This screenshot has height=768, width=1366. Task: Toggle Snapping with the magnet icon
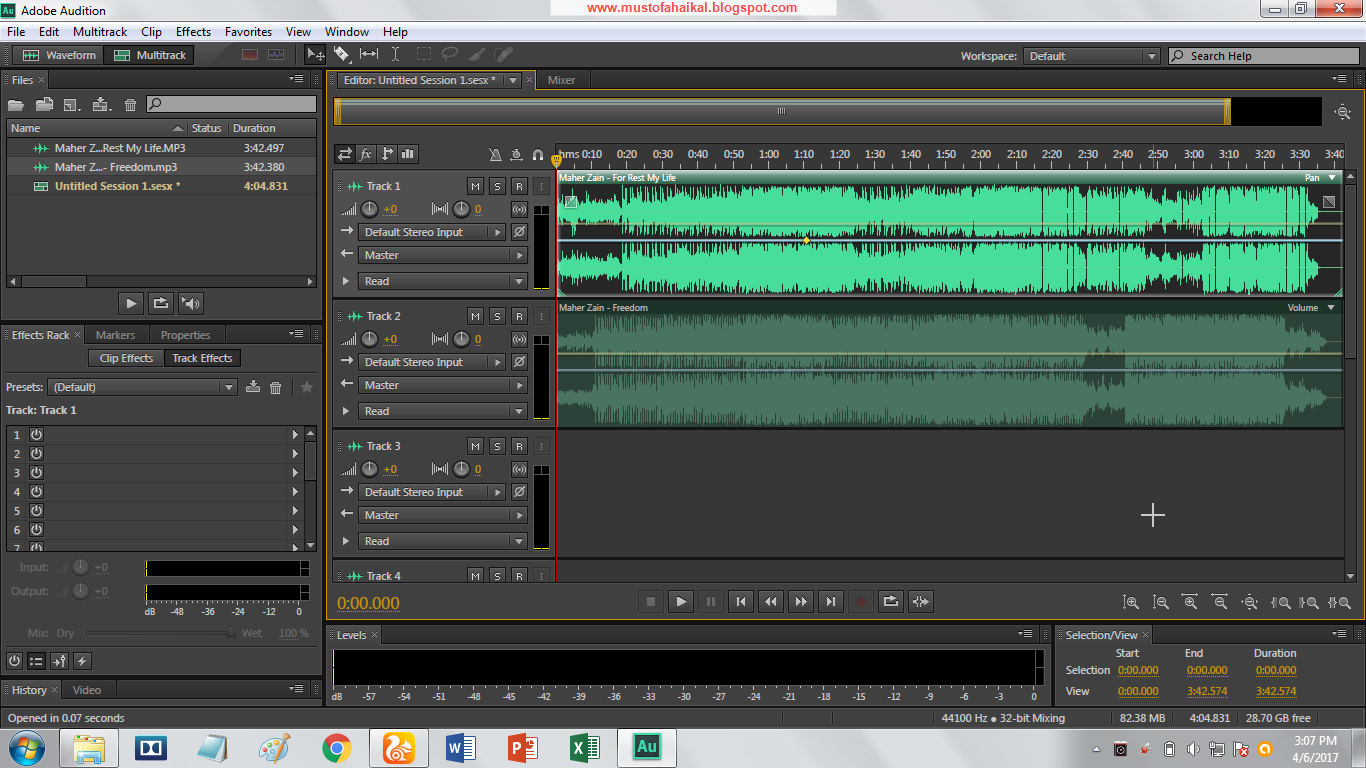(538, 155)
